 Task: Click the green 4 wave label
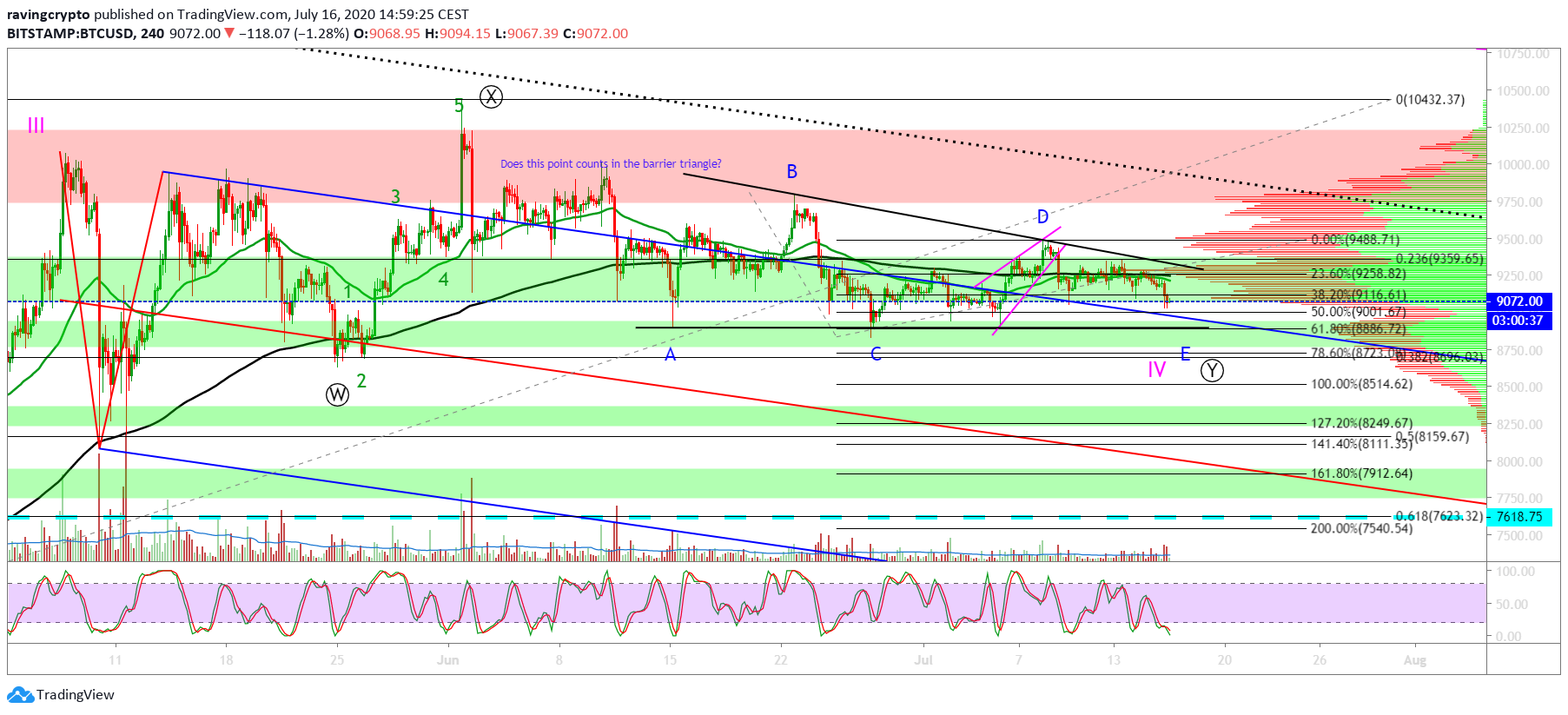click(443, 280)
